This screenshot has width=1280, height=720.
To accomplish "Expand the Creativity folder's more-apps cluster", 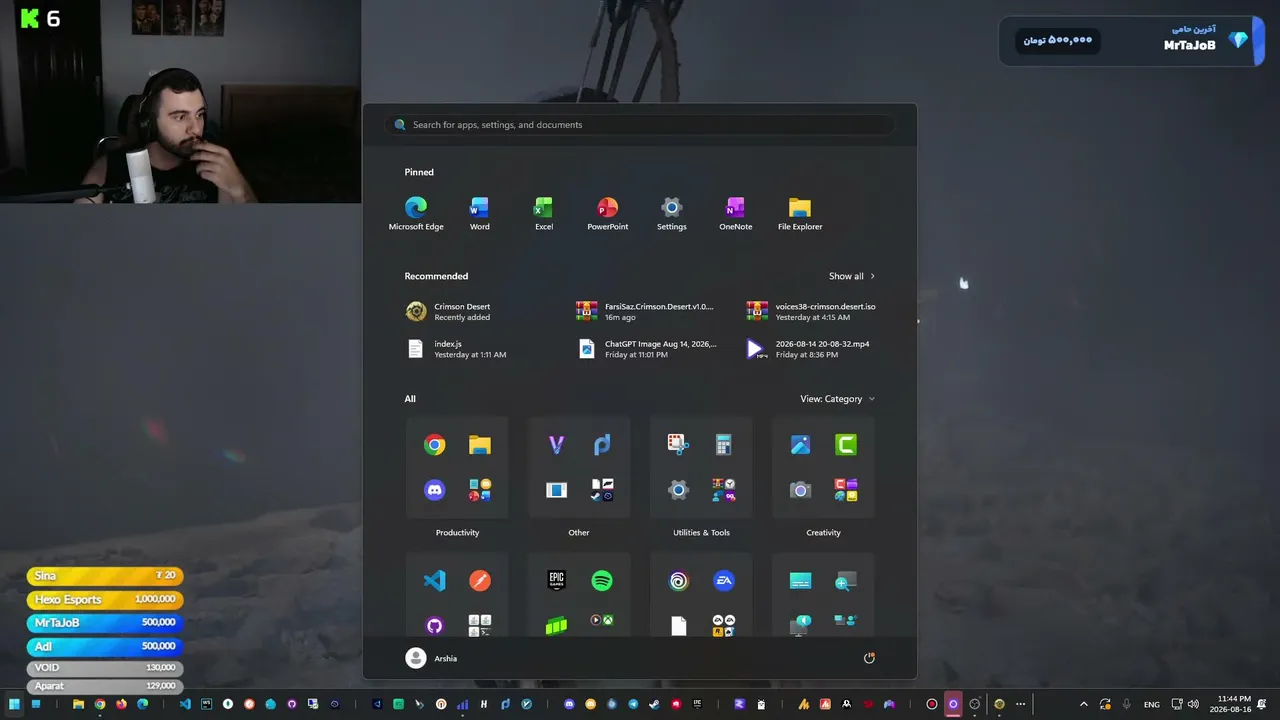I will [x=846, y=490].
